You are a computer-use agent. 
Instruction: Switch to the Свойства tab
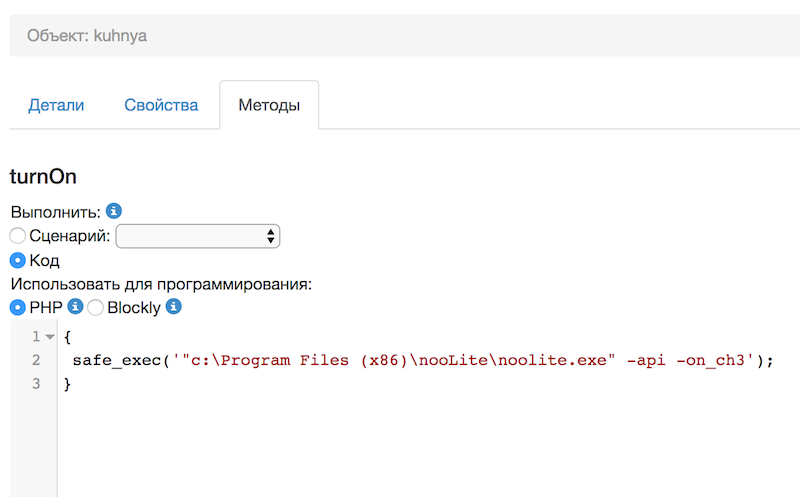coord(161,105)
